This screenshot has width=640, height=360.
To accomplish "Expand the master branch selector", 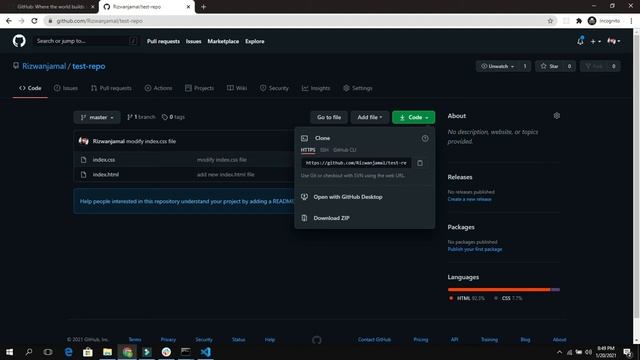I will click(97, 117).
